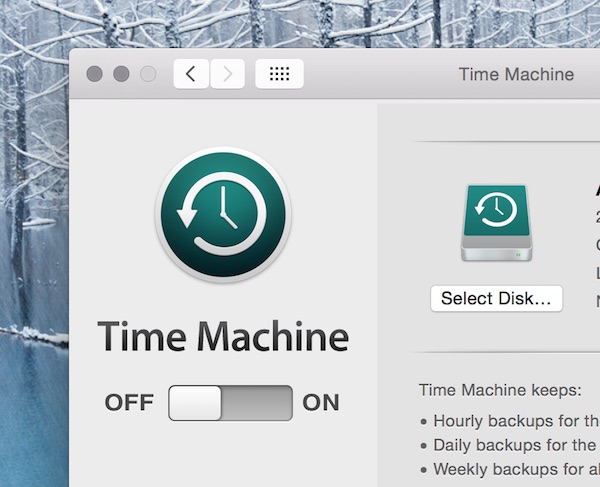Click the window zoom button

(148, 74)
